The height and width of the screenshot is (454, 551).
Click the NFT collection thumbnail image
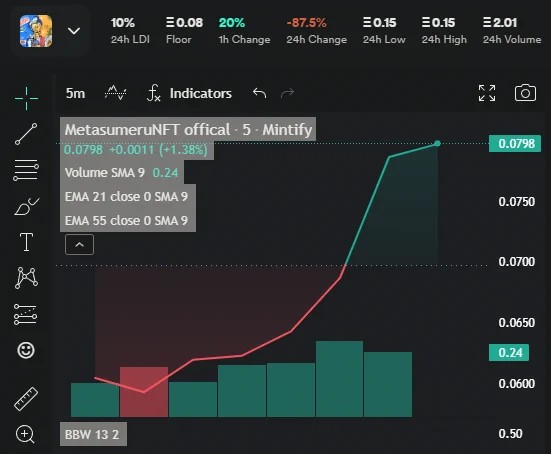click(36, 31)
